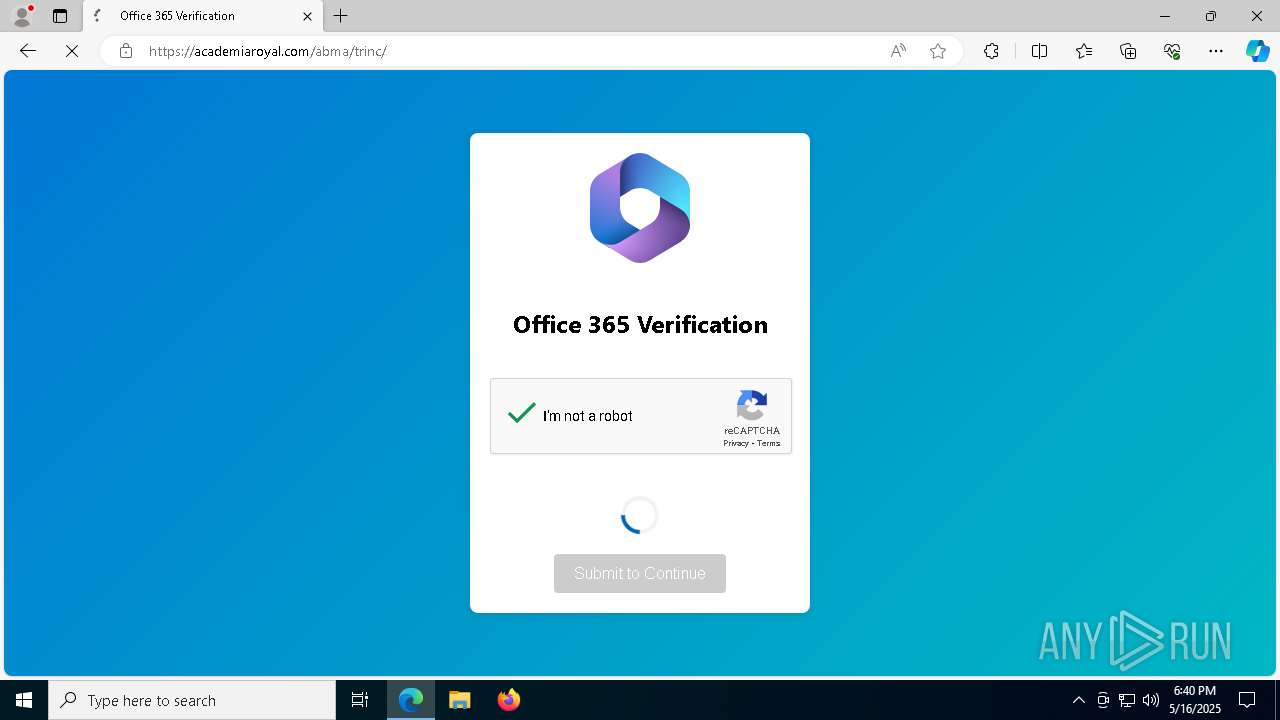Open a new browser tab
This screenshot has width=1280, height=720.
click(341, 16)
